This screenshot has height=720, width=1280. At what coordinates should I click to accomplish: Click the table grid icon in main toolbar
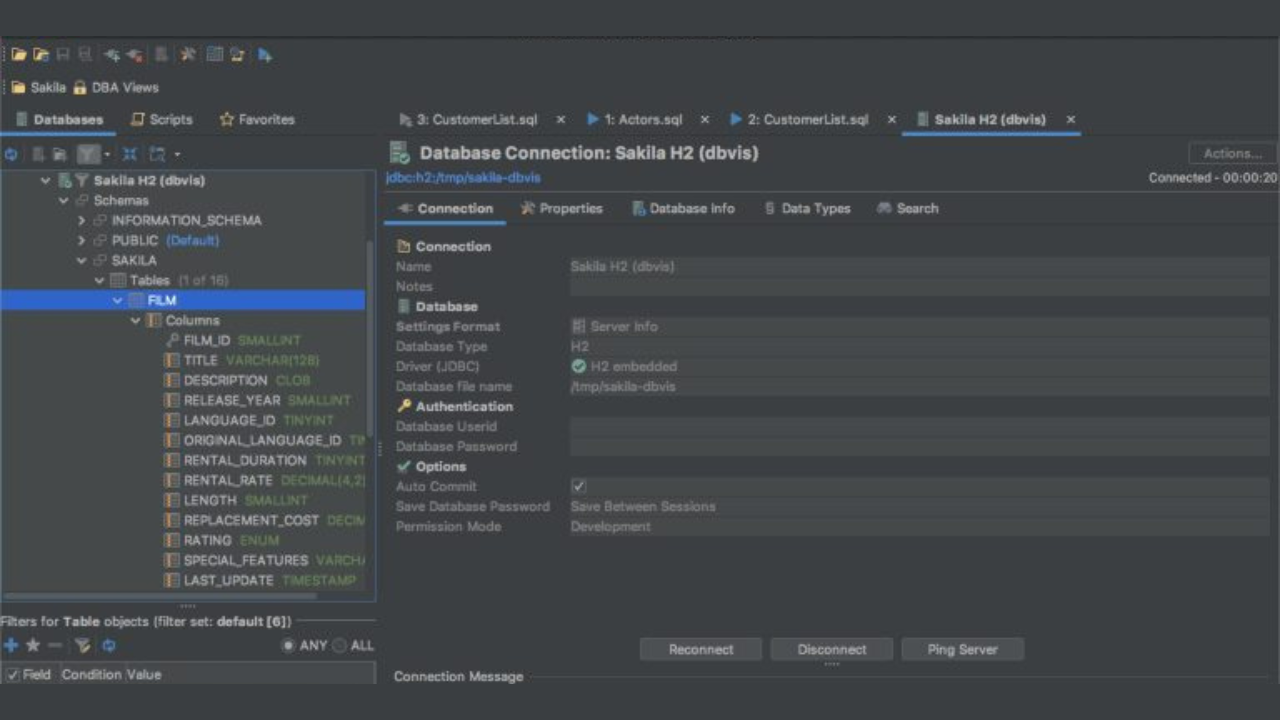tap(214, 55)
